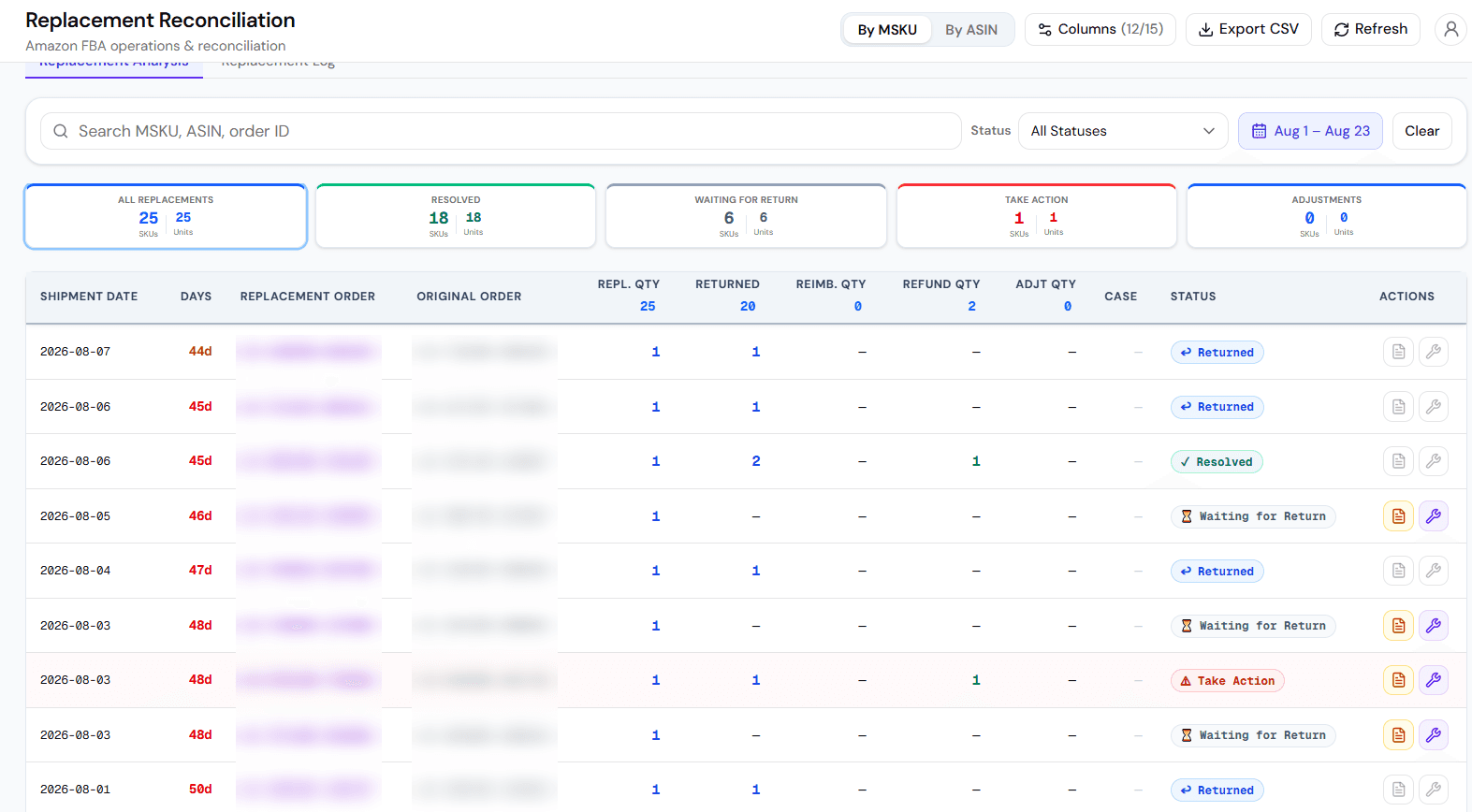Click wrench icon in the Resolved row
The image size is (1472, 812).
coord(1433,461)
